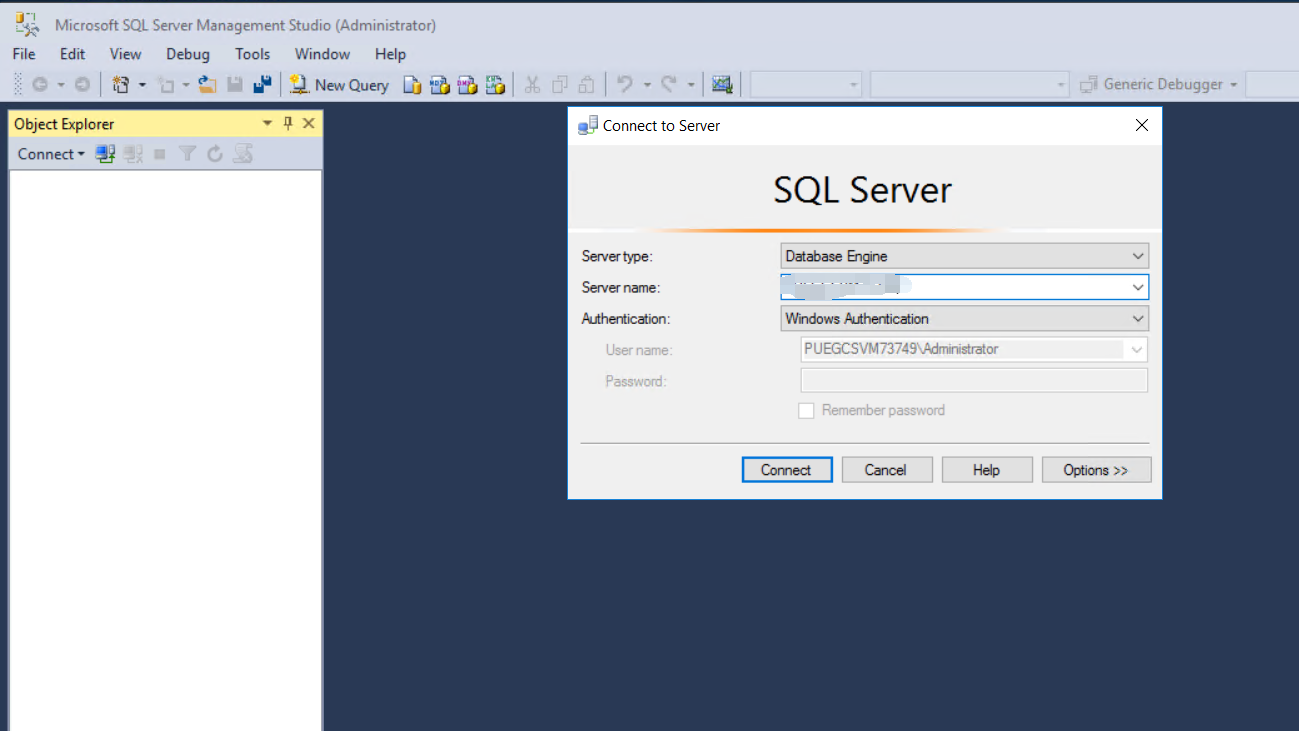Click the Save All toolbar icon
This screenshot has height=731, width=1299.
[262, 84]
